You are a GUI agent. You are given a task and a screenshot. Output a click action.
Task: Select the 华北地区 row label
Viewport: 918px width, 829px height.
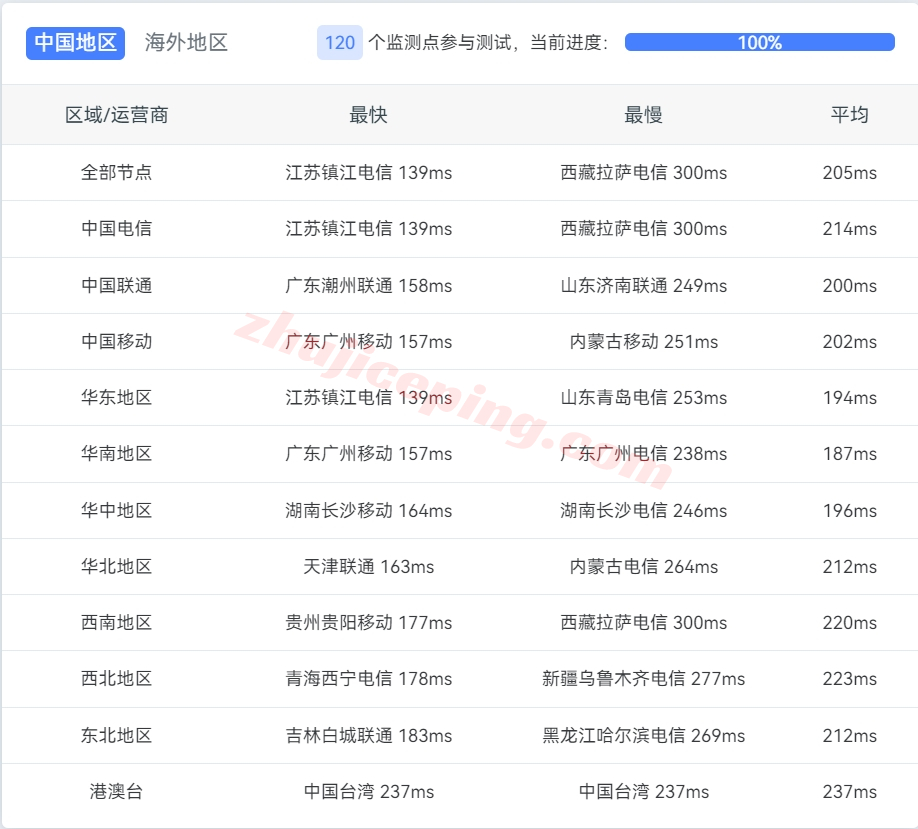(x=117, y=566)
